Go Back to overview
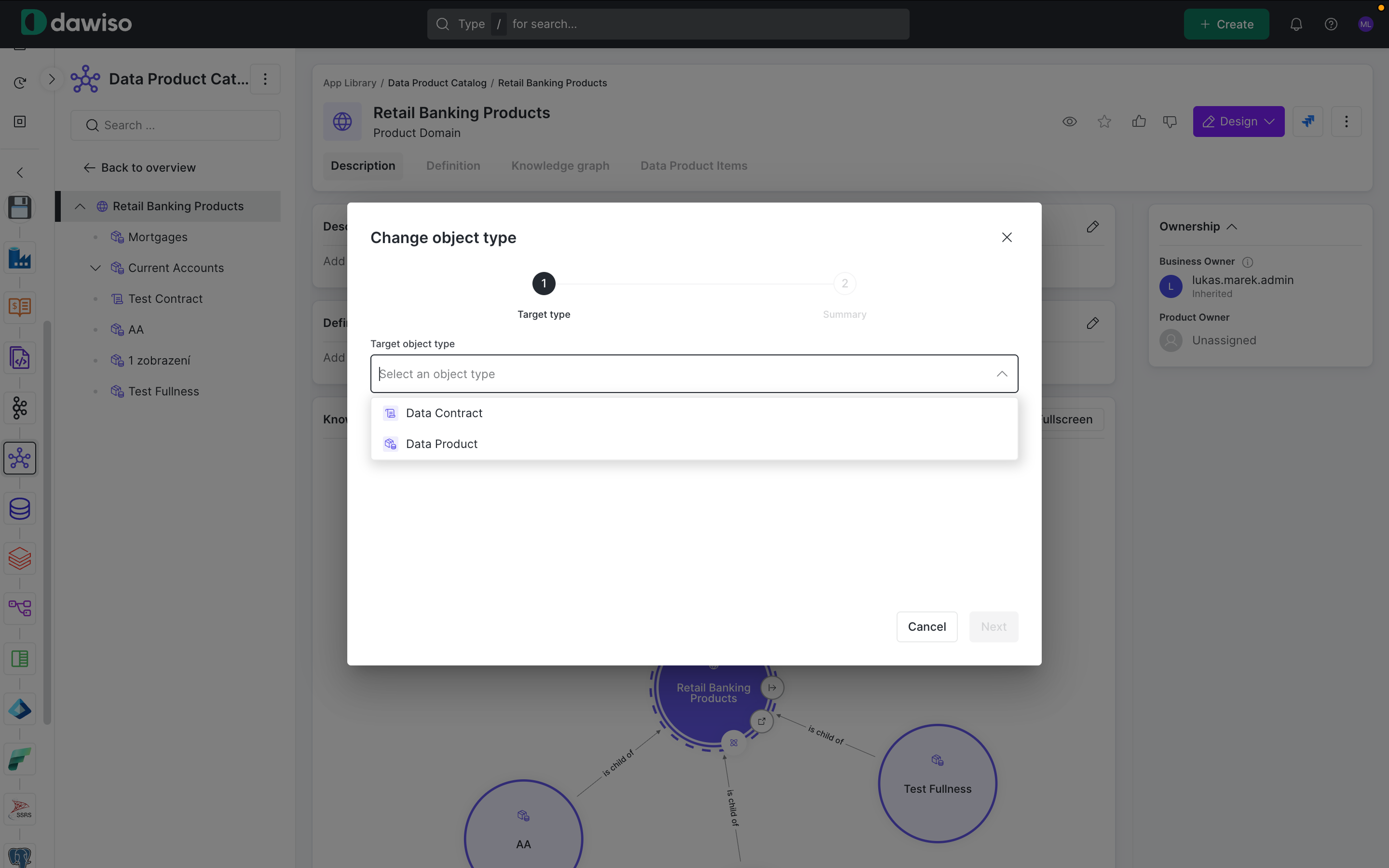Viewport: 1389px width, 868px height. (139, 168)
